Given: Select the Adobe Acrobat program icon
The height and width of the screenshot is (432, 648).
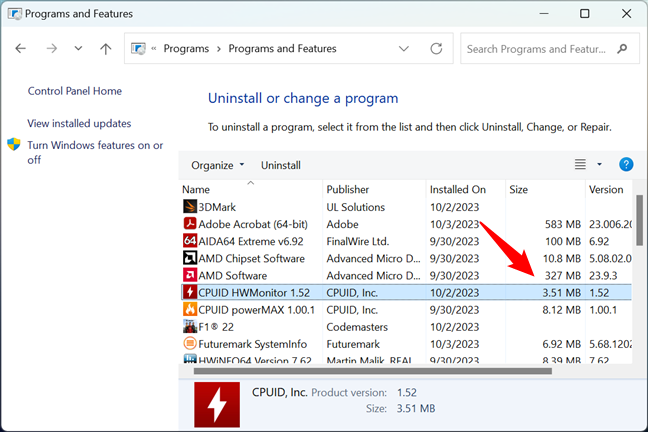Looking at the screenshot, I should [190, 224].
